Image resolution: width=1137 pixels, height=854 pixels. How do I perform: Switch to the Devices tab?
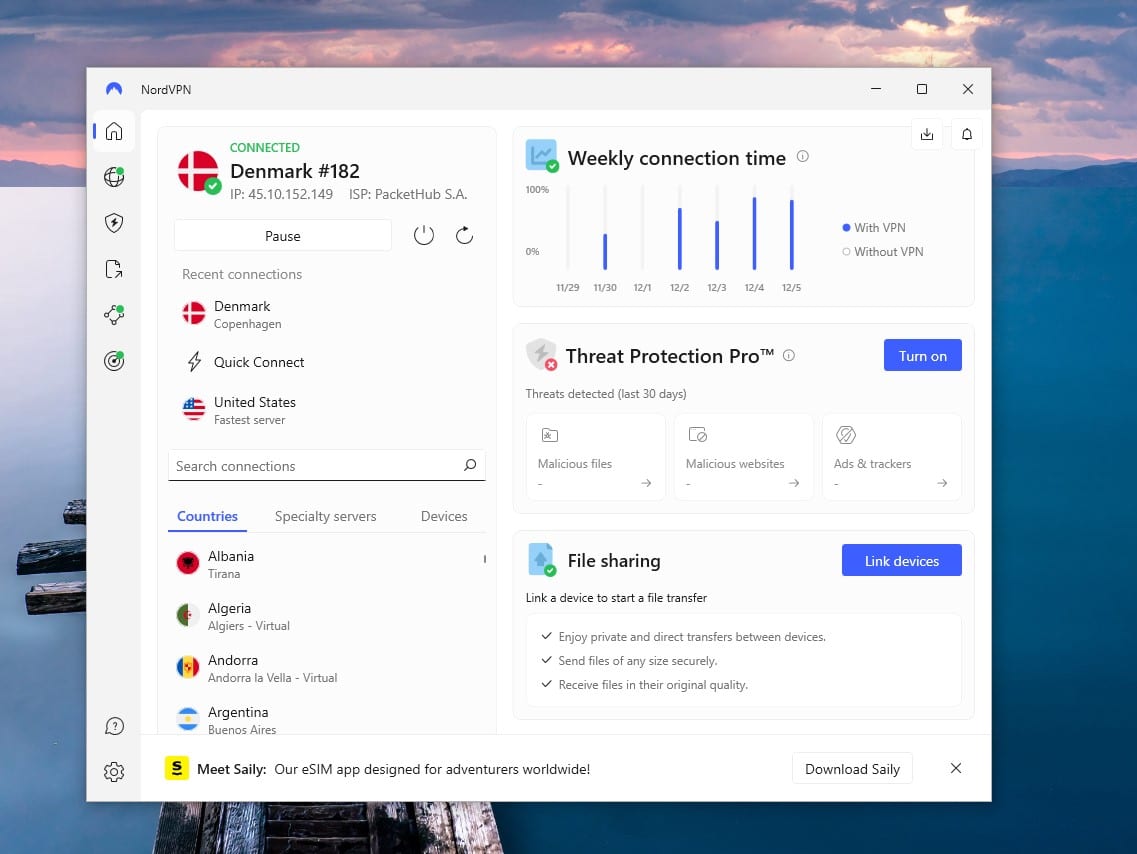coord(444,516)
